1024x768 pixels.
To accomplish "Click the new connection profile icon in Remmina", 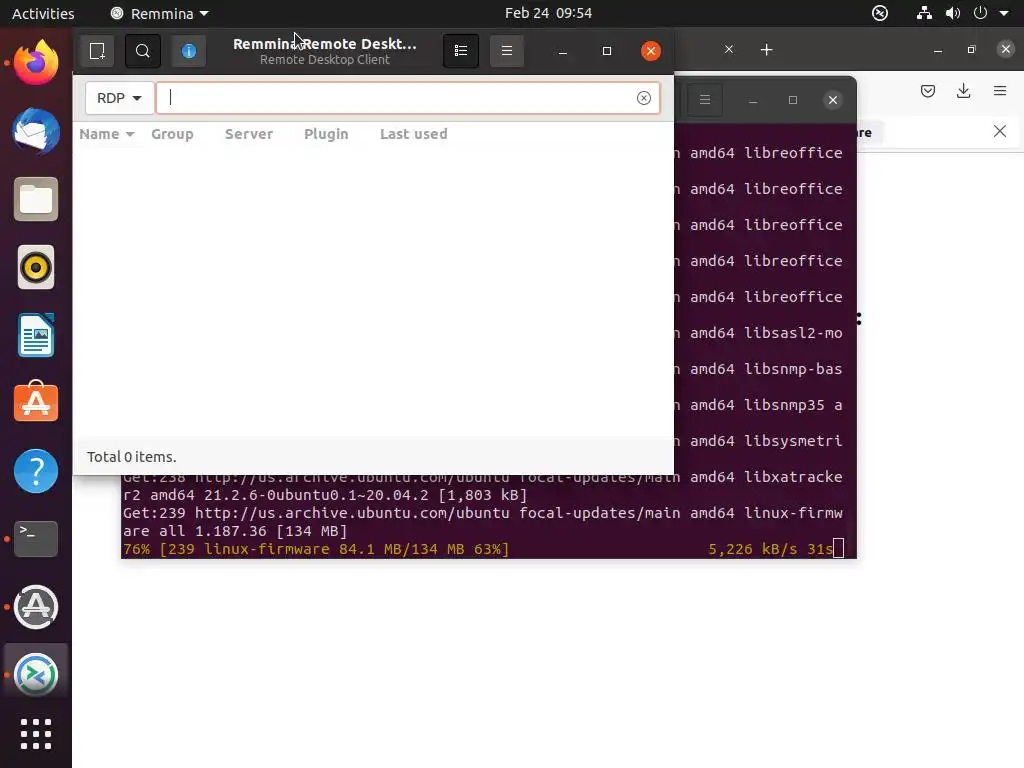I will (x=97, y=51).
